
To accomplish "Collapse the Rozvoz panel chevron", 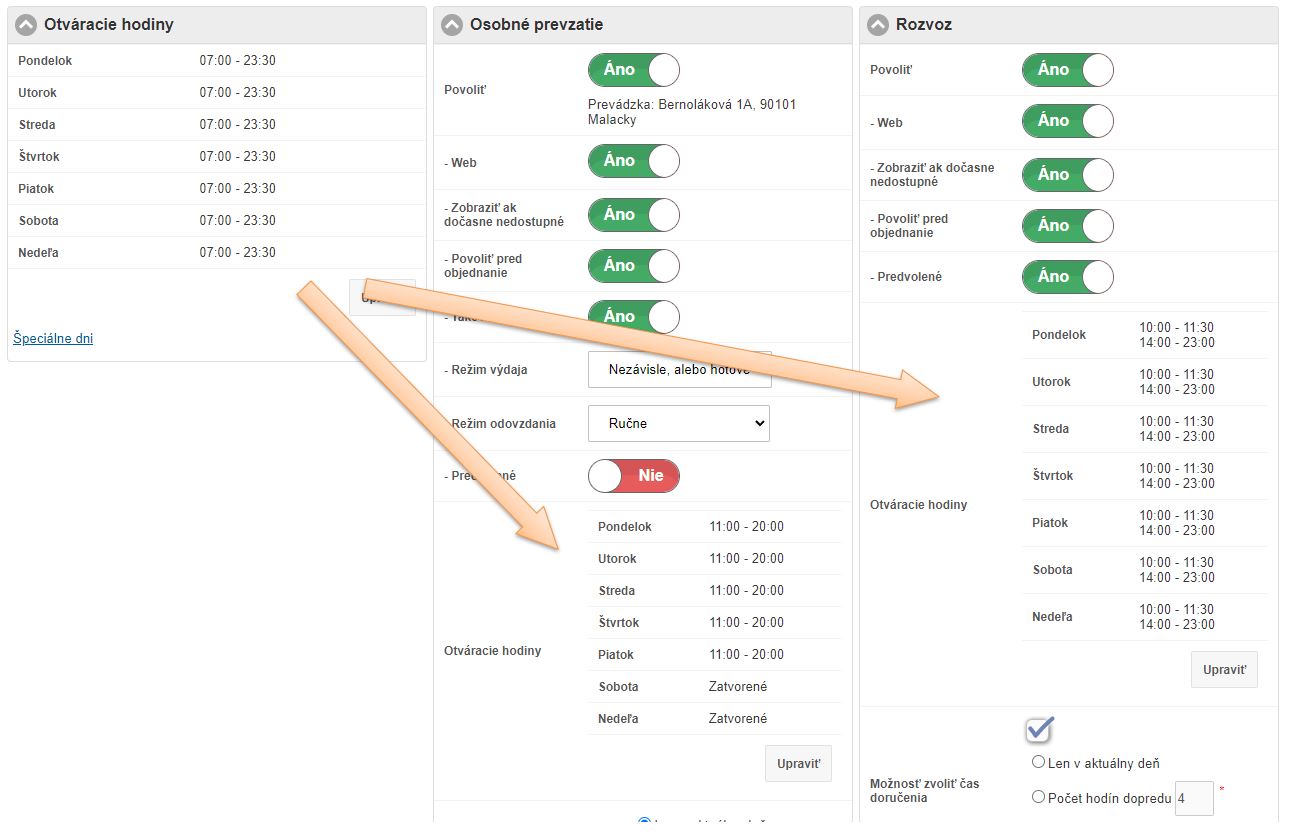I will click(x=878, y=25).
